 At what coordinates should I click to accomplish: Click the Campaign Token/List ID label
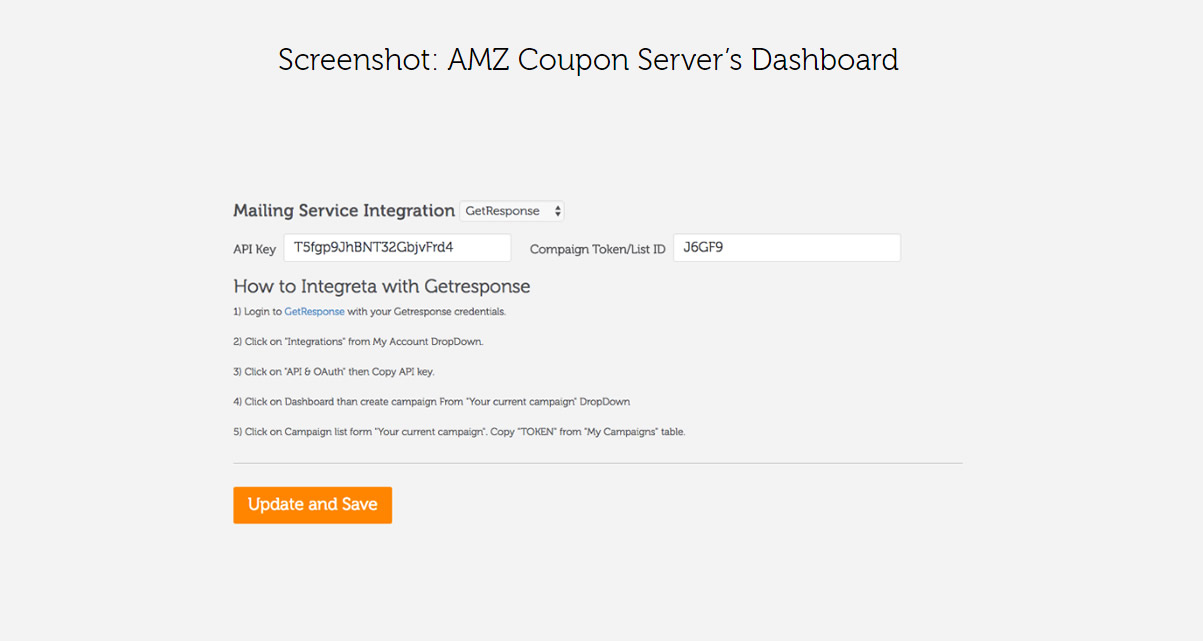(598, 249)
